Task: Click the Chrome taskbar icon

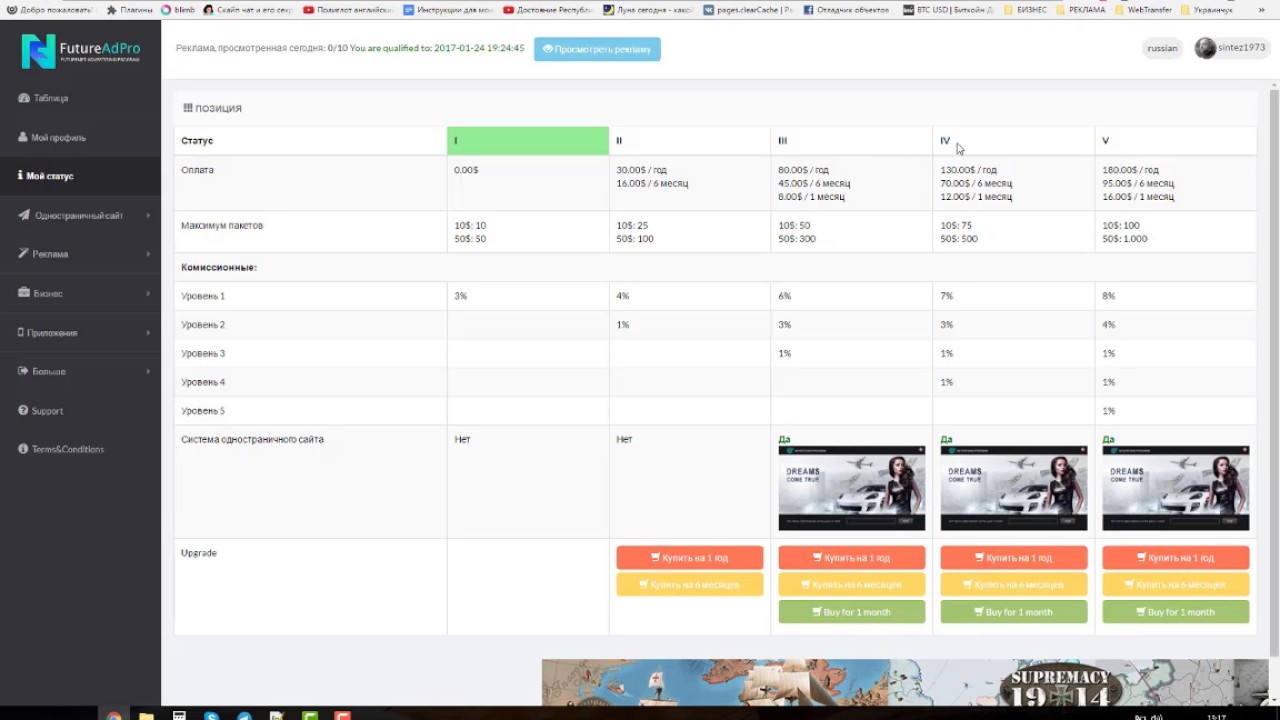Action: coord(114,716)
